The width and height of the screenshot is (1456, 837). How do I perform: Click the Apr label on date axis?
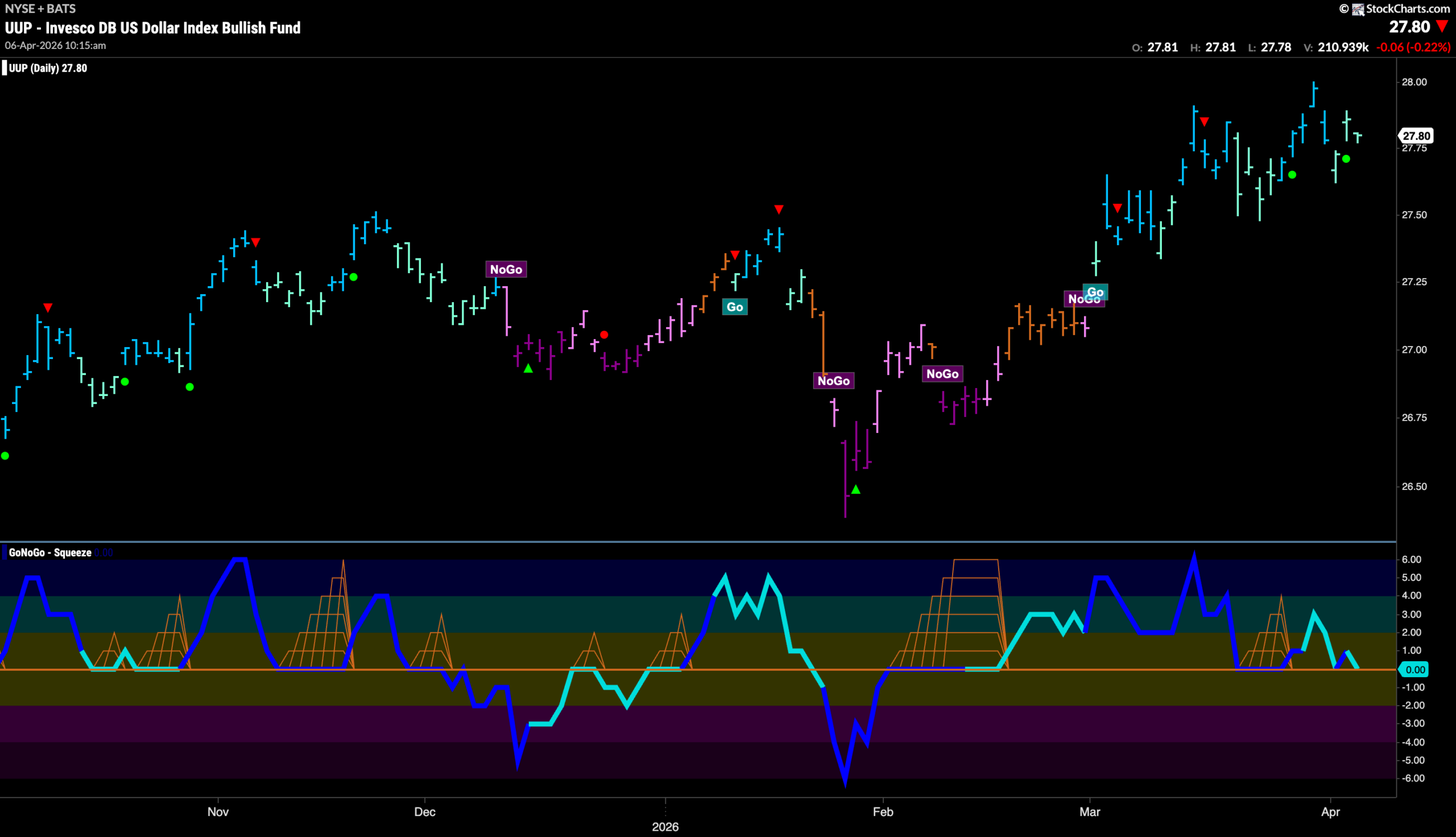(1330, 812)
